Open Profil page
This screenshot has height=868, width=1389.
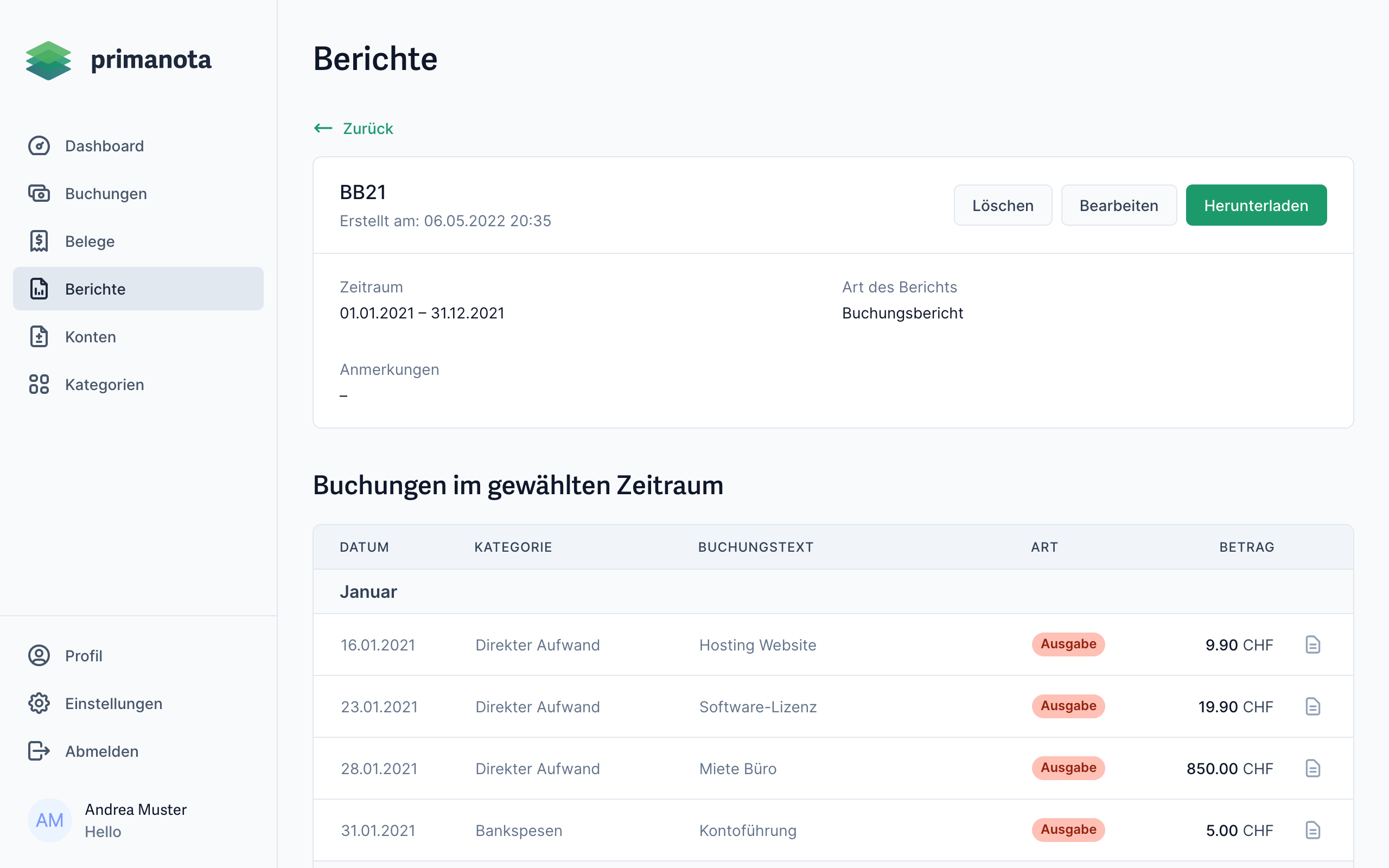(x=138, y=655)
